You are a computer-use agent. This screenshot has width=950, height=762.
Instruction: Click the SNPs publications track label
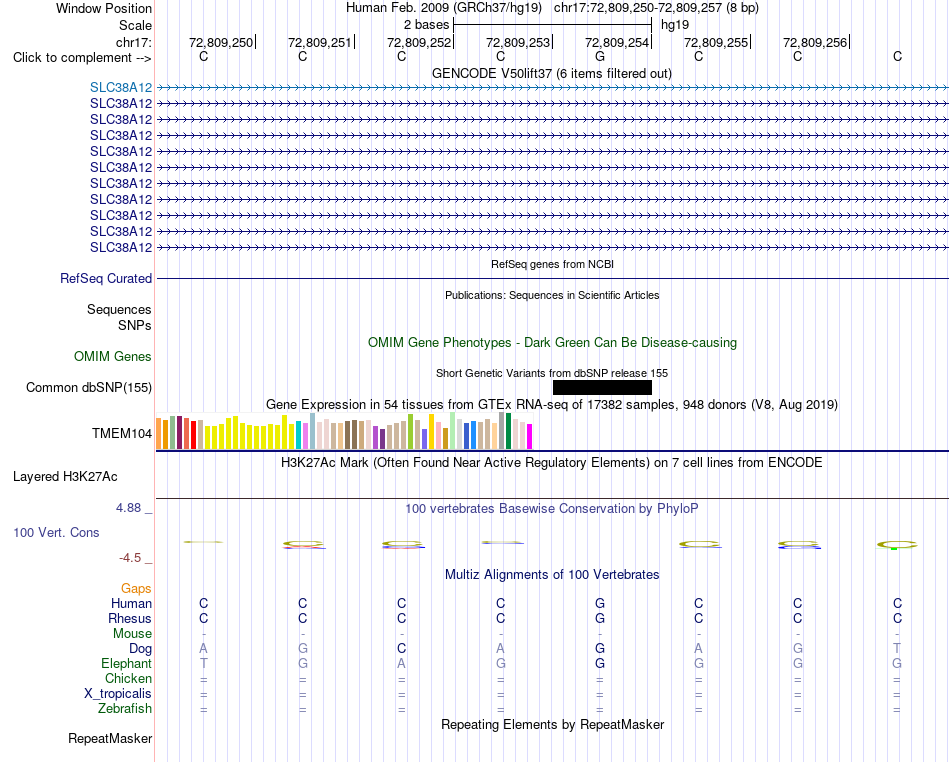tap(135, 325)
